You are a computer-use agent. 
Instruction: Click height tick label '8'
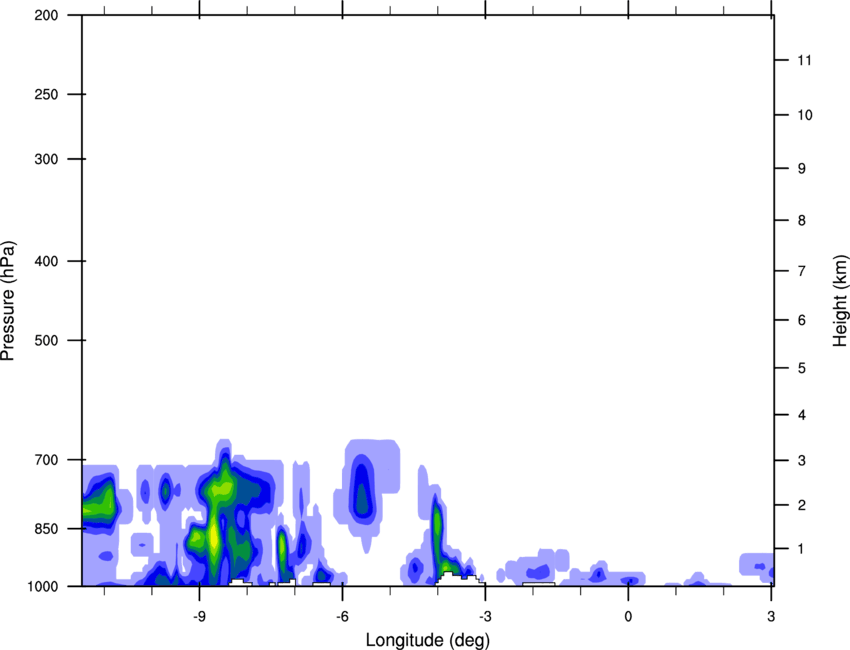pos(802,221)
